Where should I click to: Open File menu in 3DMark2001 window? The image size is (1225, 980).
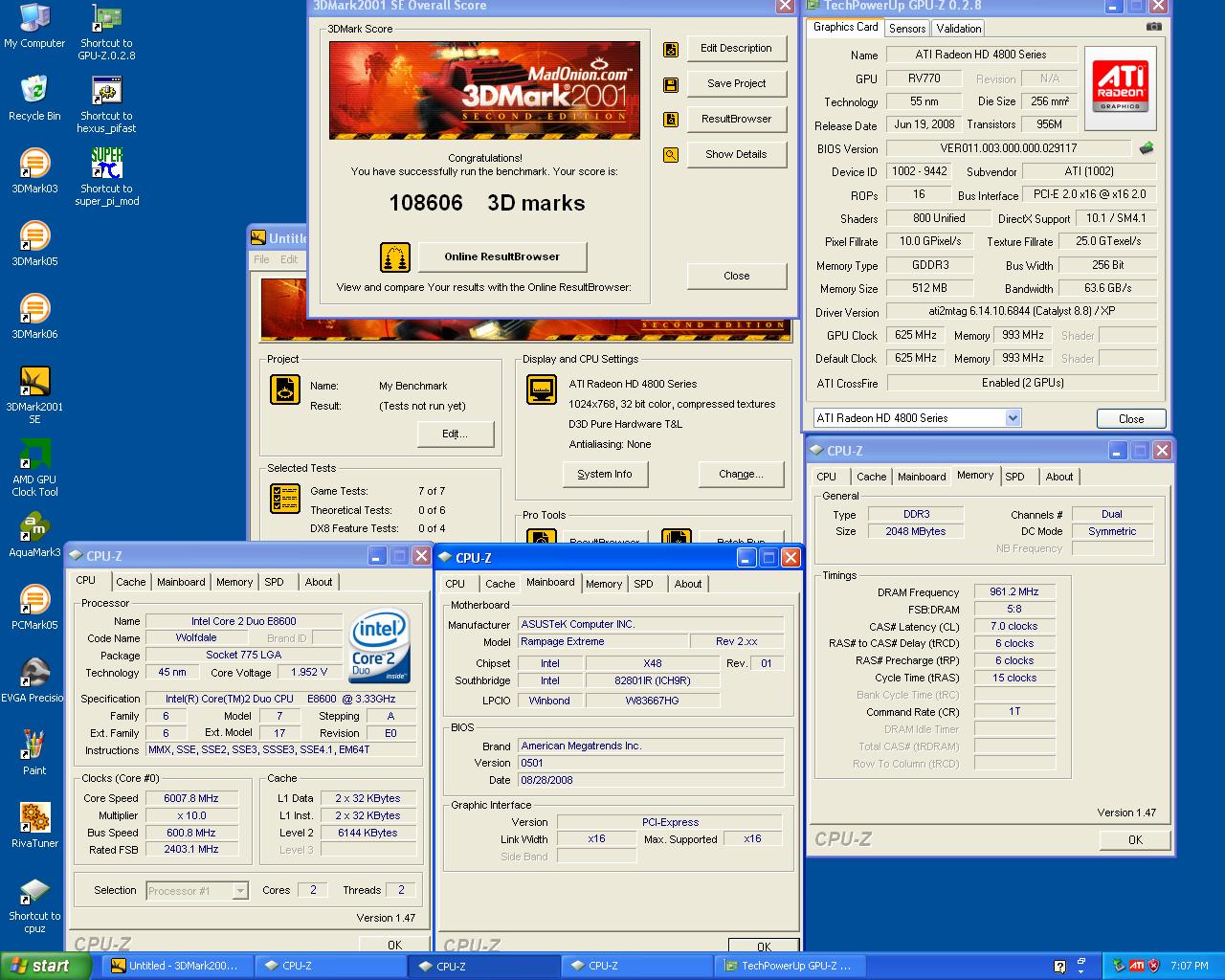pos(261,259)
